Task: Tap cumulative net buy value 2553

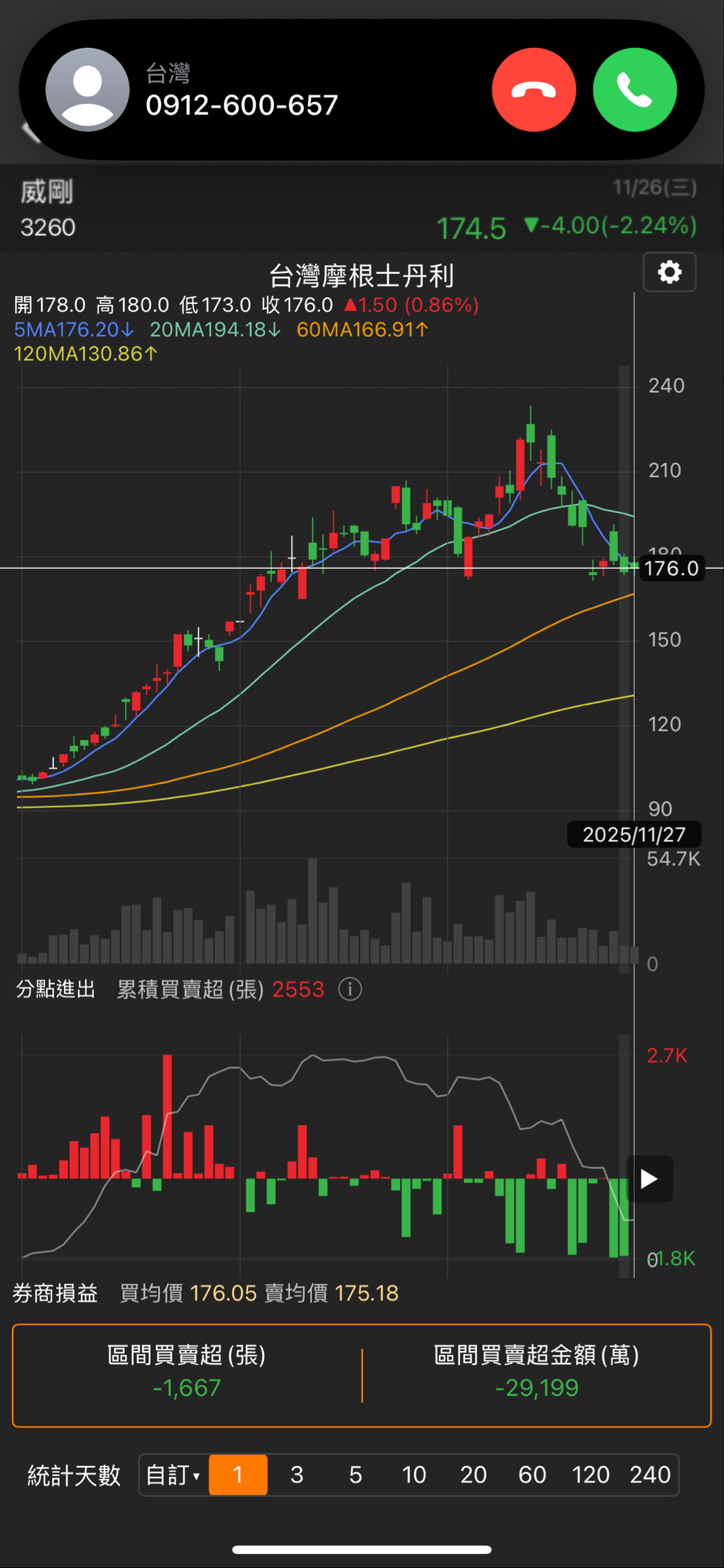Action: coord(298,989)
